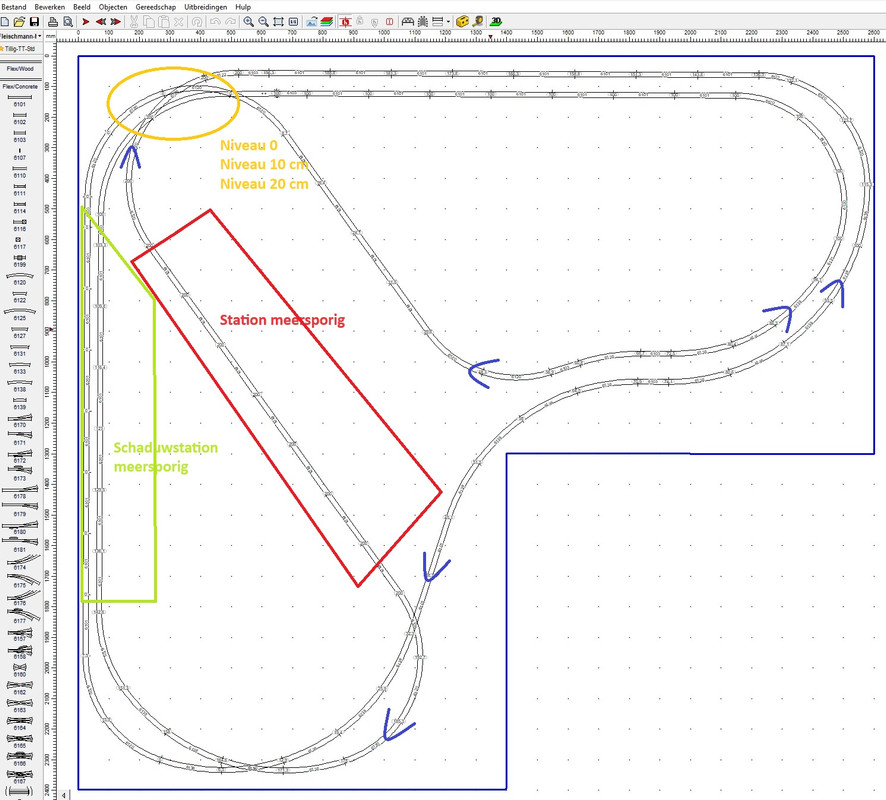
Task: Click the tunnel portal icon
Action: coord(407,22)
